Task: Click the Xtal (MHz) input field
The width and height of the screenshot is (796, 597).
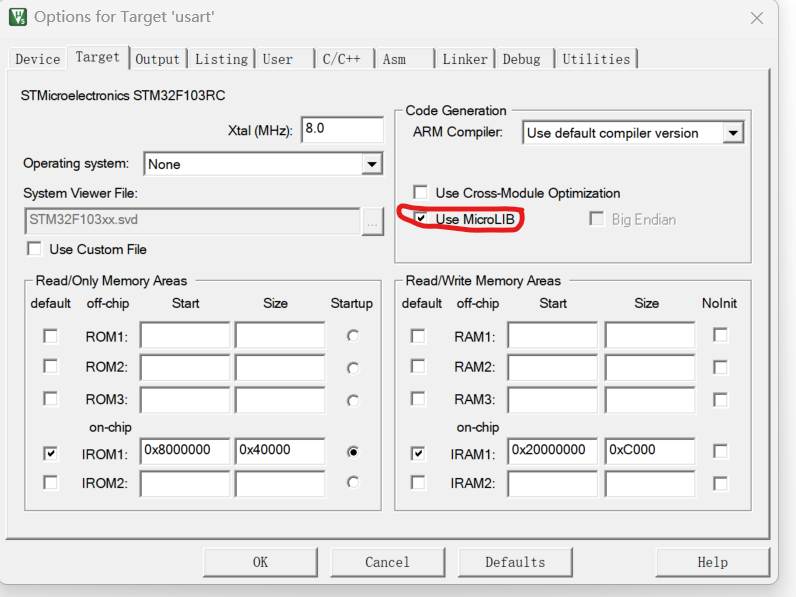Action: click(x=342, y=129)
